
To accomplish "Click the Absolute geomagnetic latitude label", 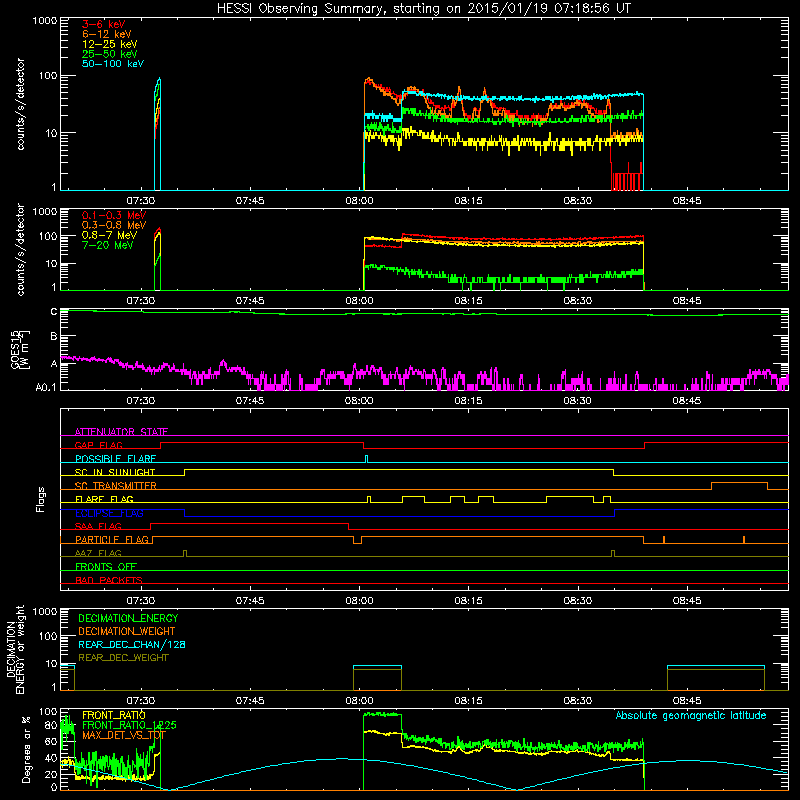I will coord(691,715).
